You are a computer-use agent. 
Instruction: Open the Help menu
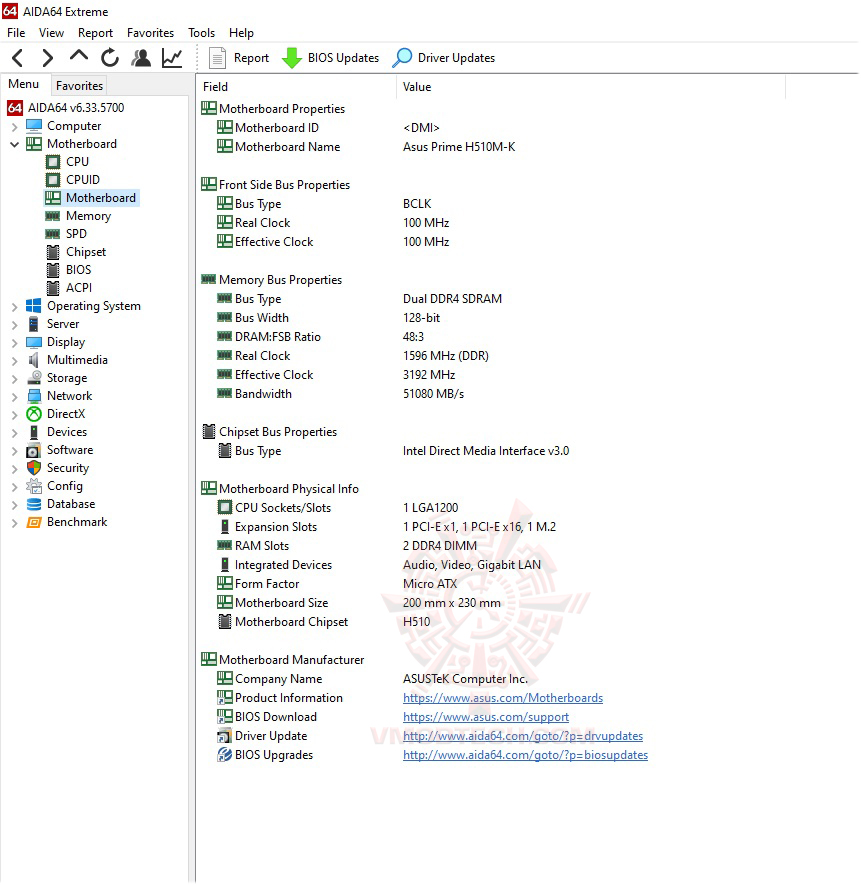pos(241,33)
